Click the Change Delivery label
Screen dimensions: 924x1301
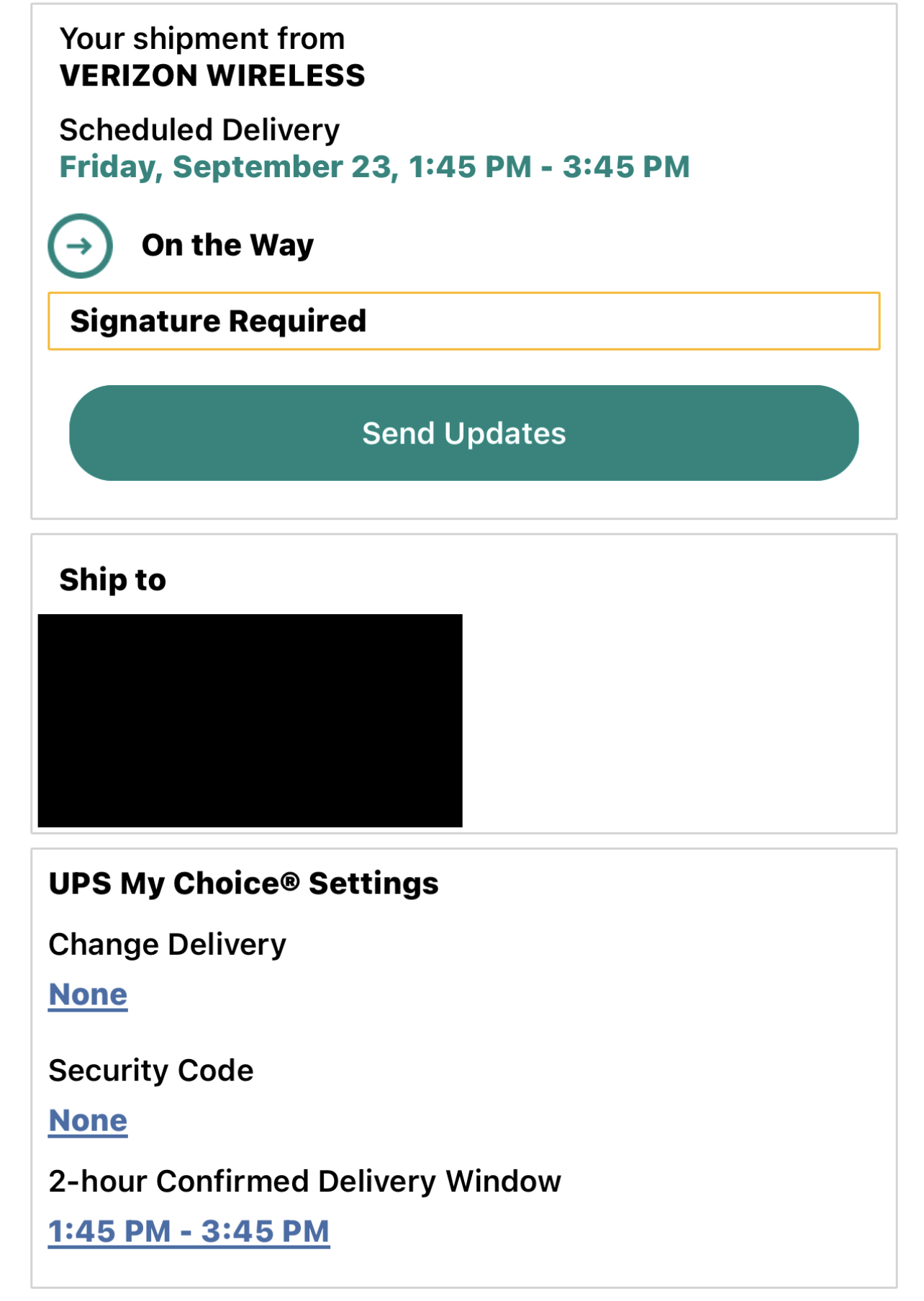pyautogui.click(x=168, y=945)
